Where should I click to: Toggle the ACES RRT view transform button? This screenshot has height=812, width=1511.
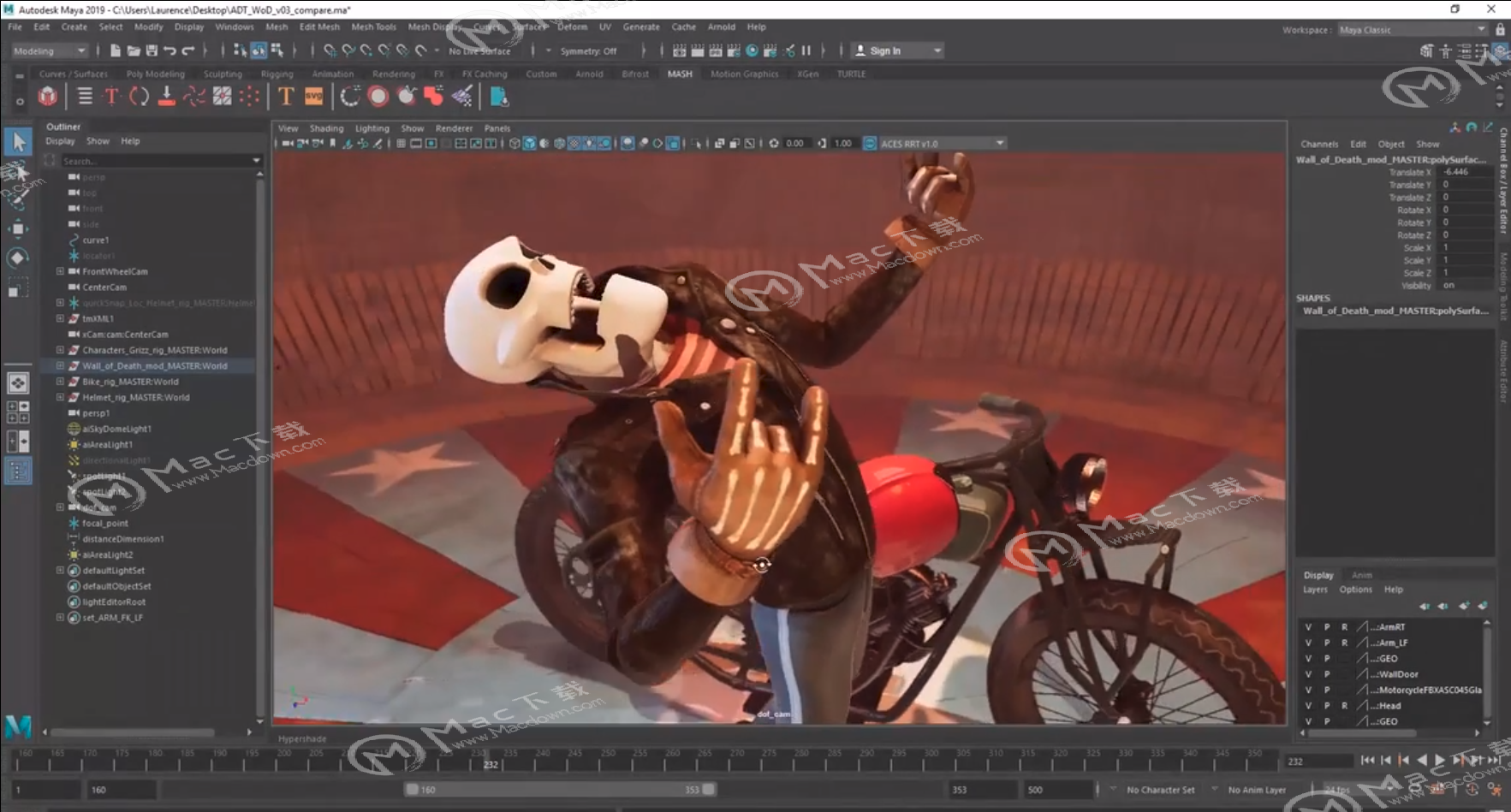coord(870,144)
